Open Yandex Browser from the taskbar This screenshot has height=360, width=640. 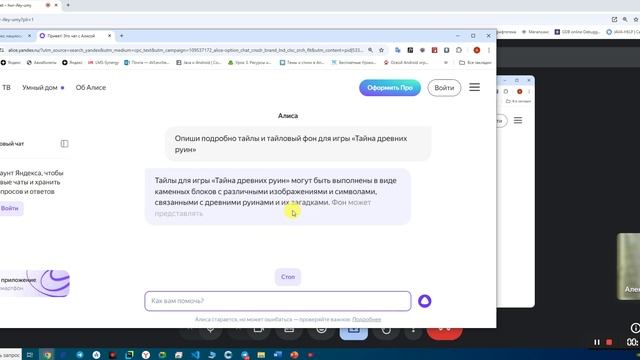[x=146, y=355]
